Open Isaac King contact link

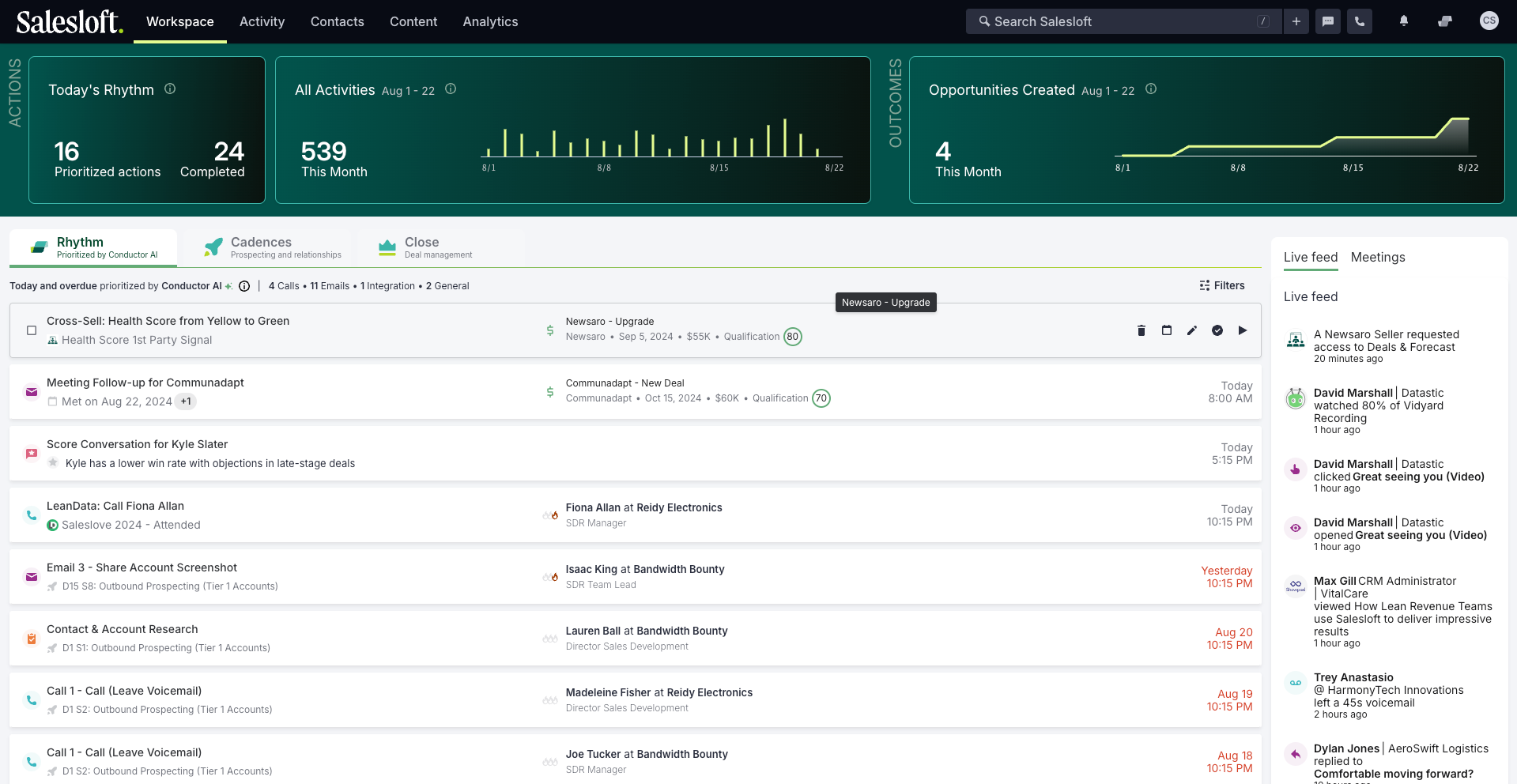pos(591,569)
